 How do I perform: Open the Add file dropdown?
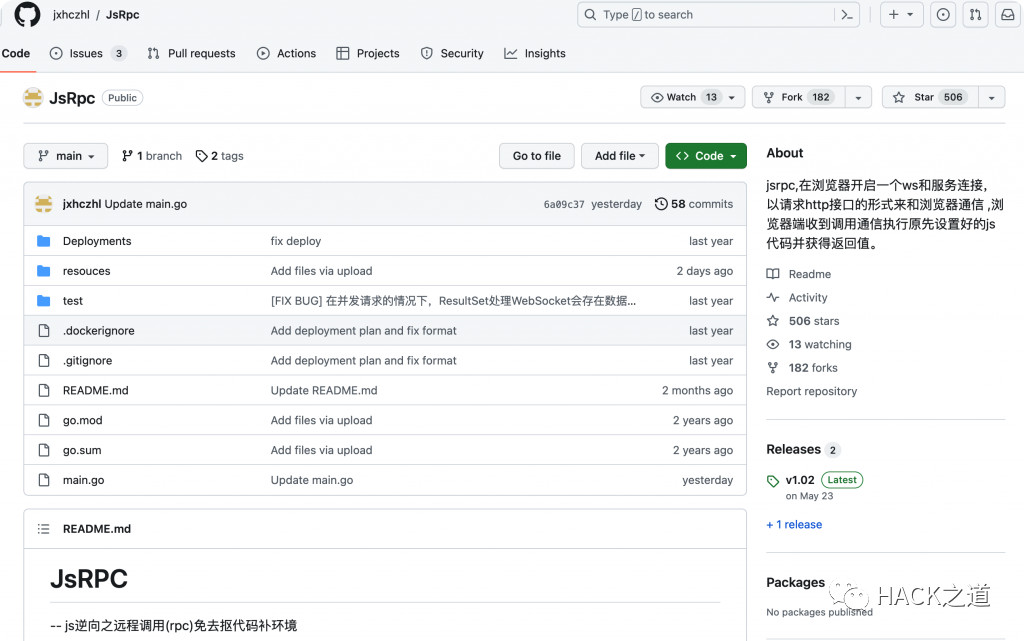pyautogui.click(x=620, y=156)
